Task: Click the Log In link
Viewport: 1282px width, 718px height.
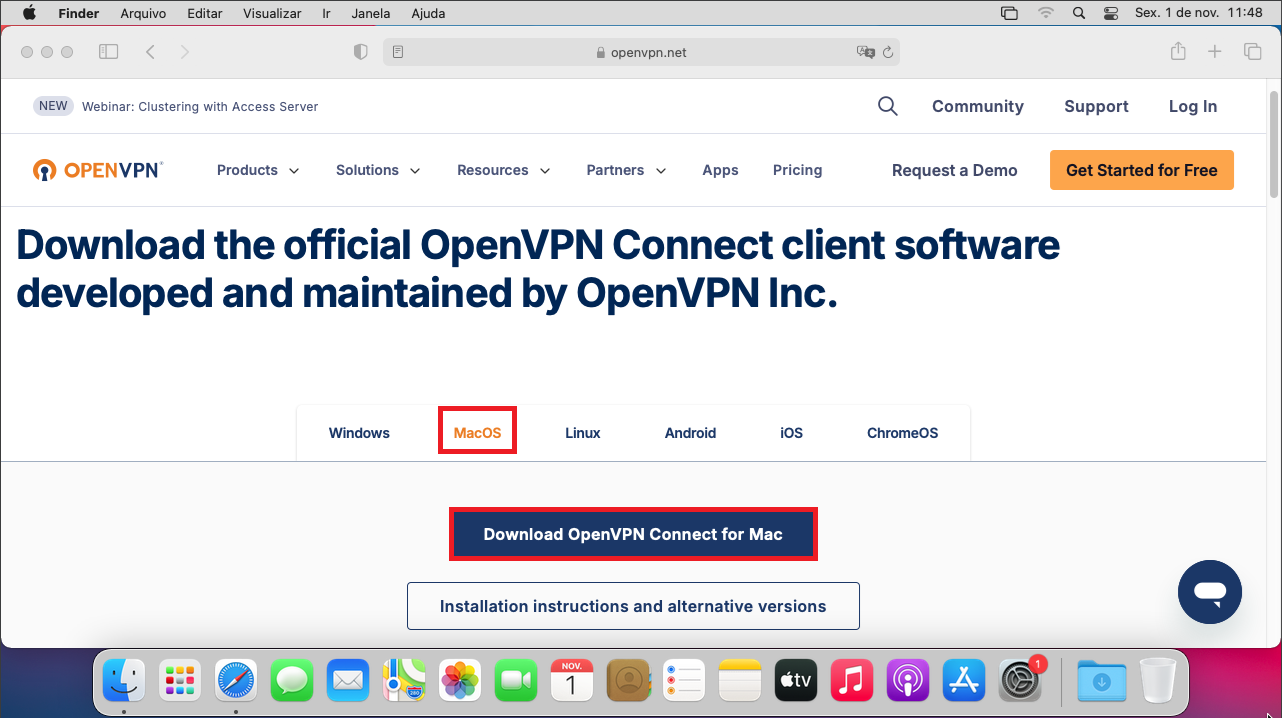Action: click(1193, 106)
